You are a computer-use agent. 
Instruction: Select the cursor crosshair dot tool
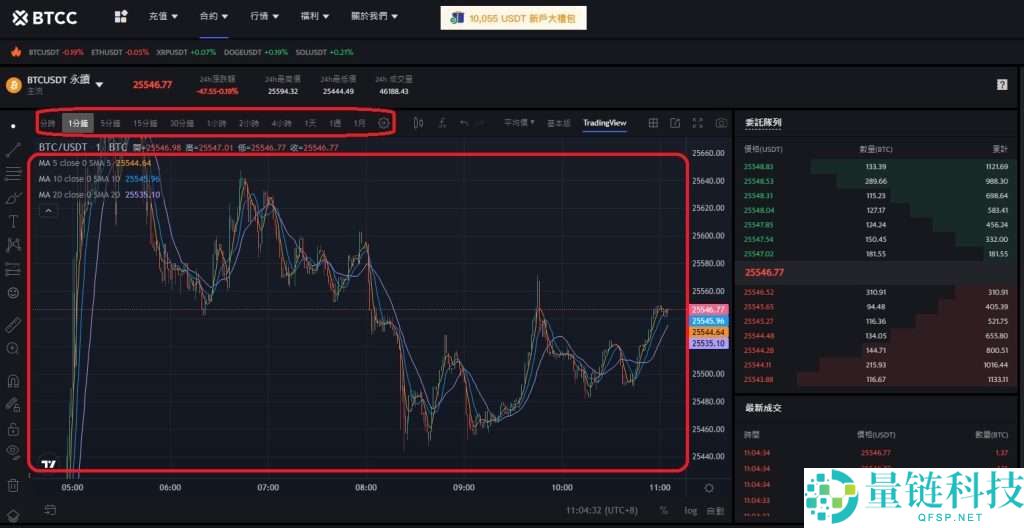point(13,125)
